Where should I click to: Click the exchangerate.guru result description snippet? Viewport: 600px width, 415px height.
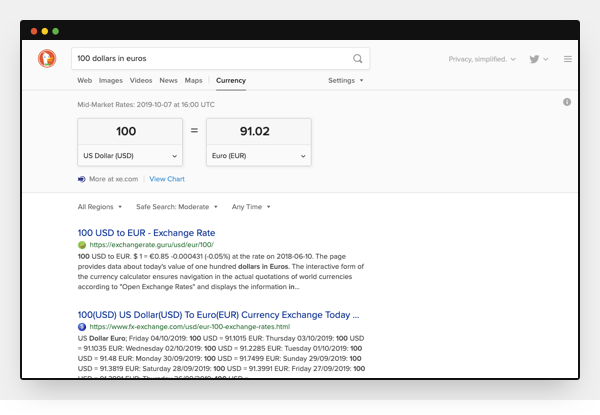(221, 272)
